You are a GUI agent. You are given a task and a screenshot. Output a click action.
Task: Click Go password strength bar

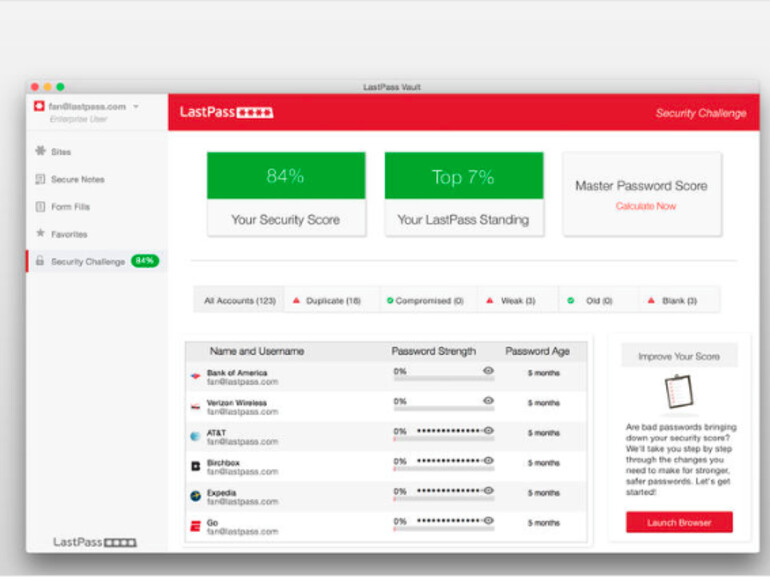point(443,529)
